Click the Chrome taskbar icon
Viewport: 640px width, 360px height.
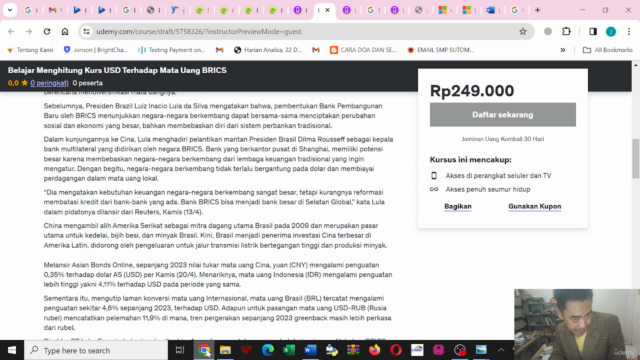click(x=204, y=350)
